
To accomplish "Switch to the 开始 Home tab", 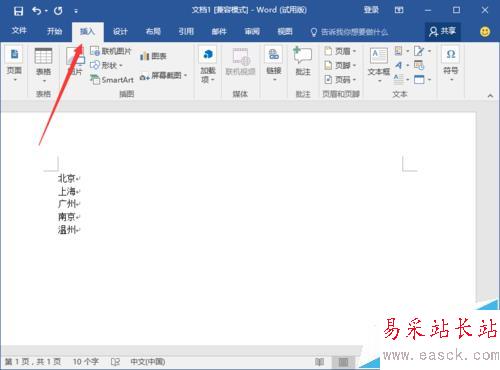I will point(54,31).
